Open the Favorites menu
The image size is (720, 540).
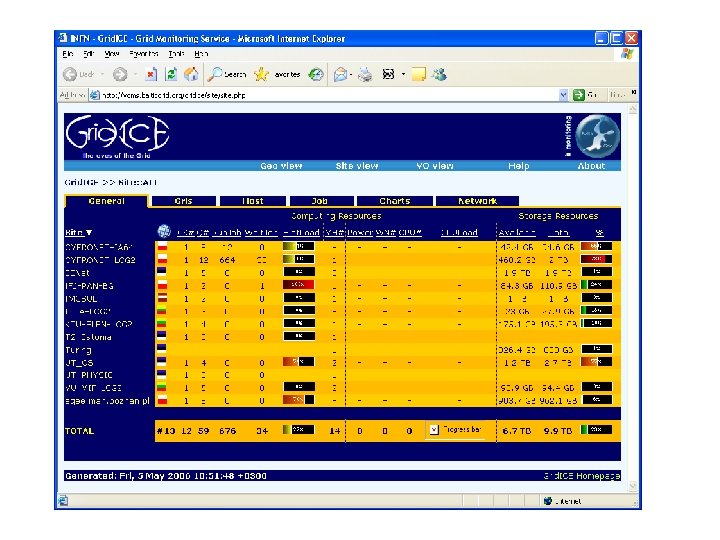click(x=144, y=54)
